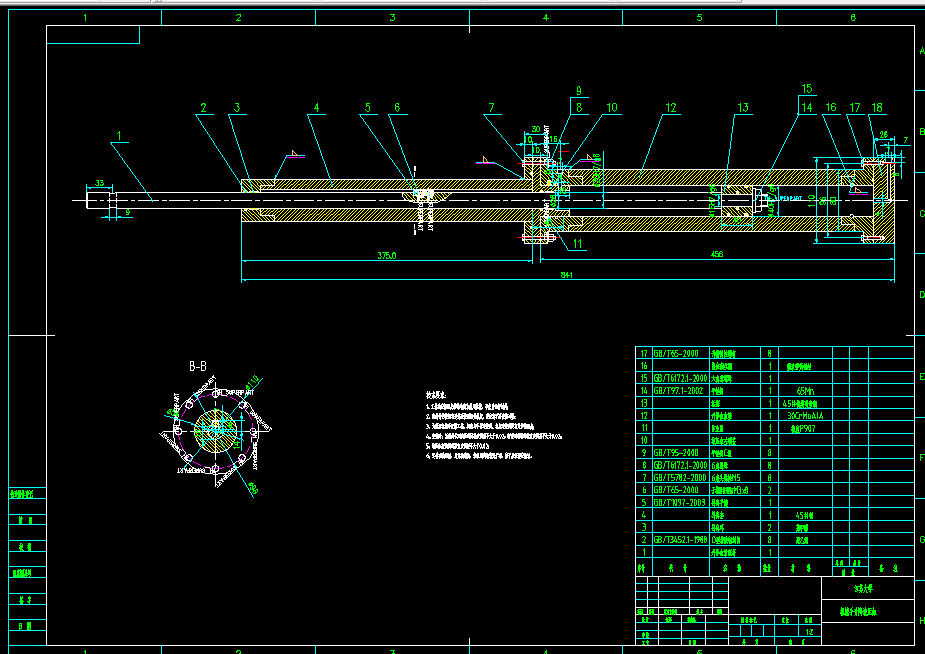
Task: Select balloon number 5 above the shaft key
Action: coord(368,108)
